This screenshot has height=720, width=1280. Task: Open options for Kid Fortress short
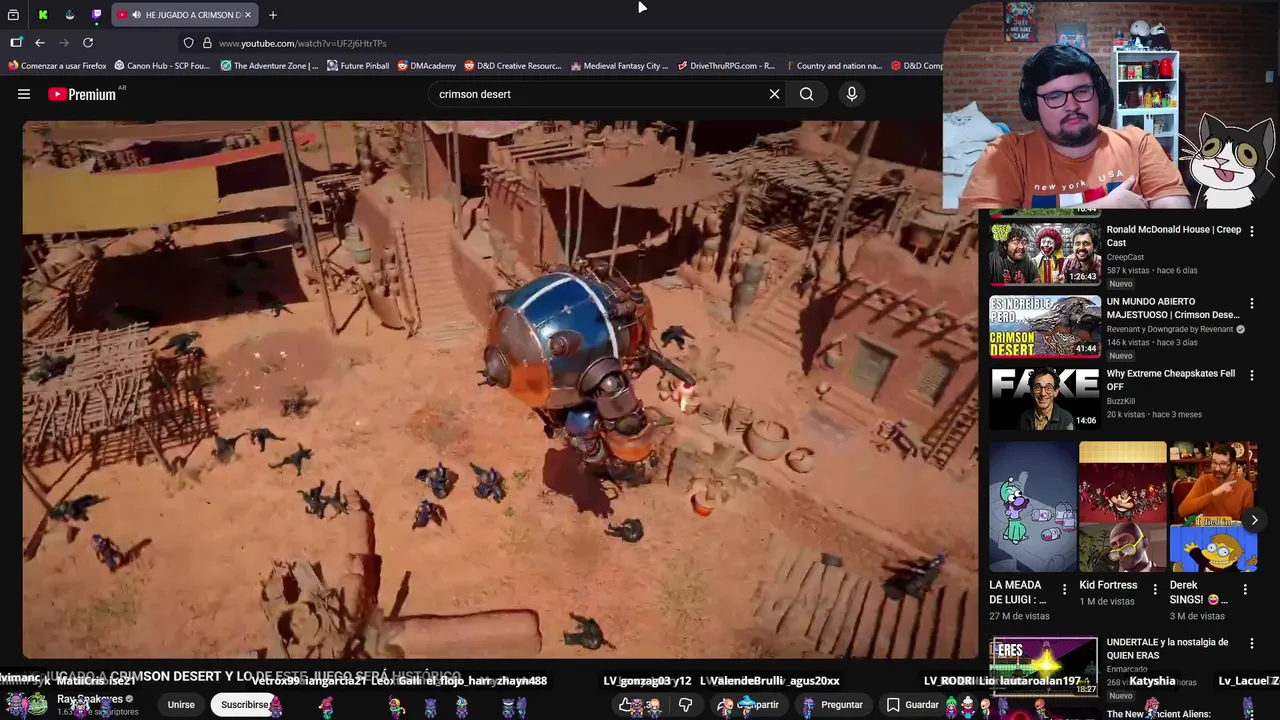click(x=1155, y=589)
